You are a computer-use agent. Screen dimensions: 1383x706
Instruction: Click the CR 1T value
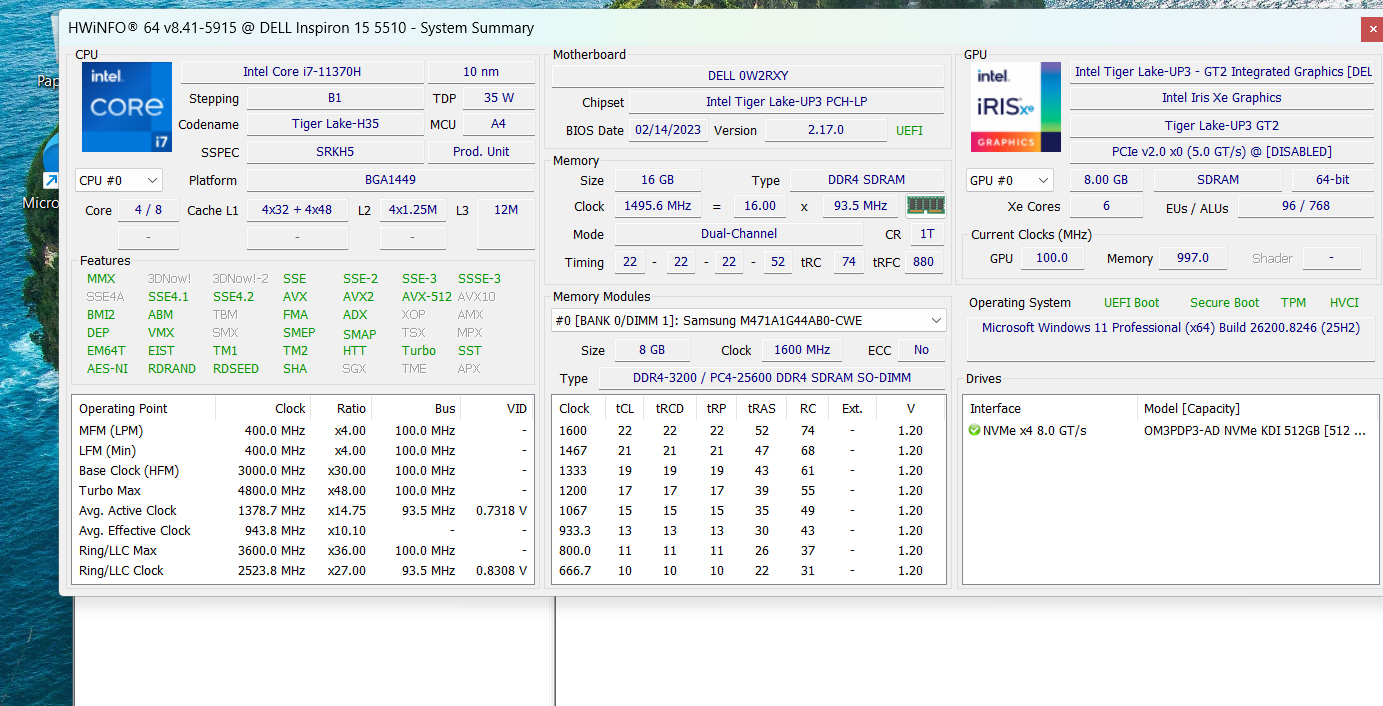tap(927, 234)
